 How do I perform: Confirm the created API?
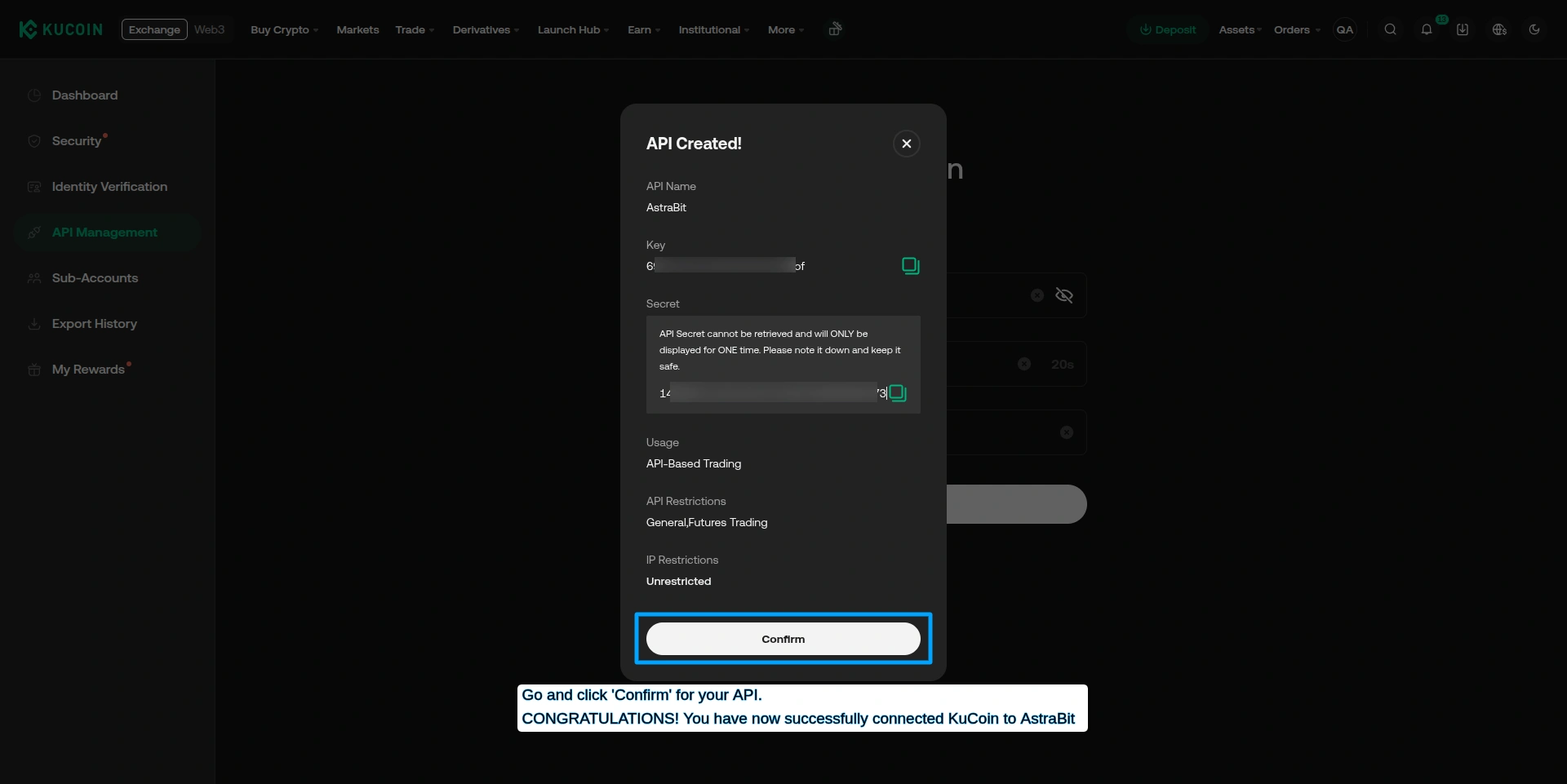point(783,639)
